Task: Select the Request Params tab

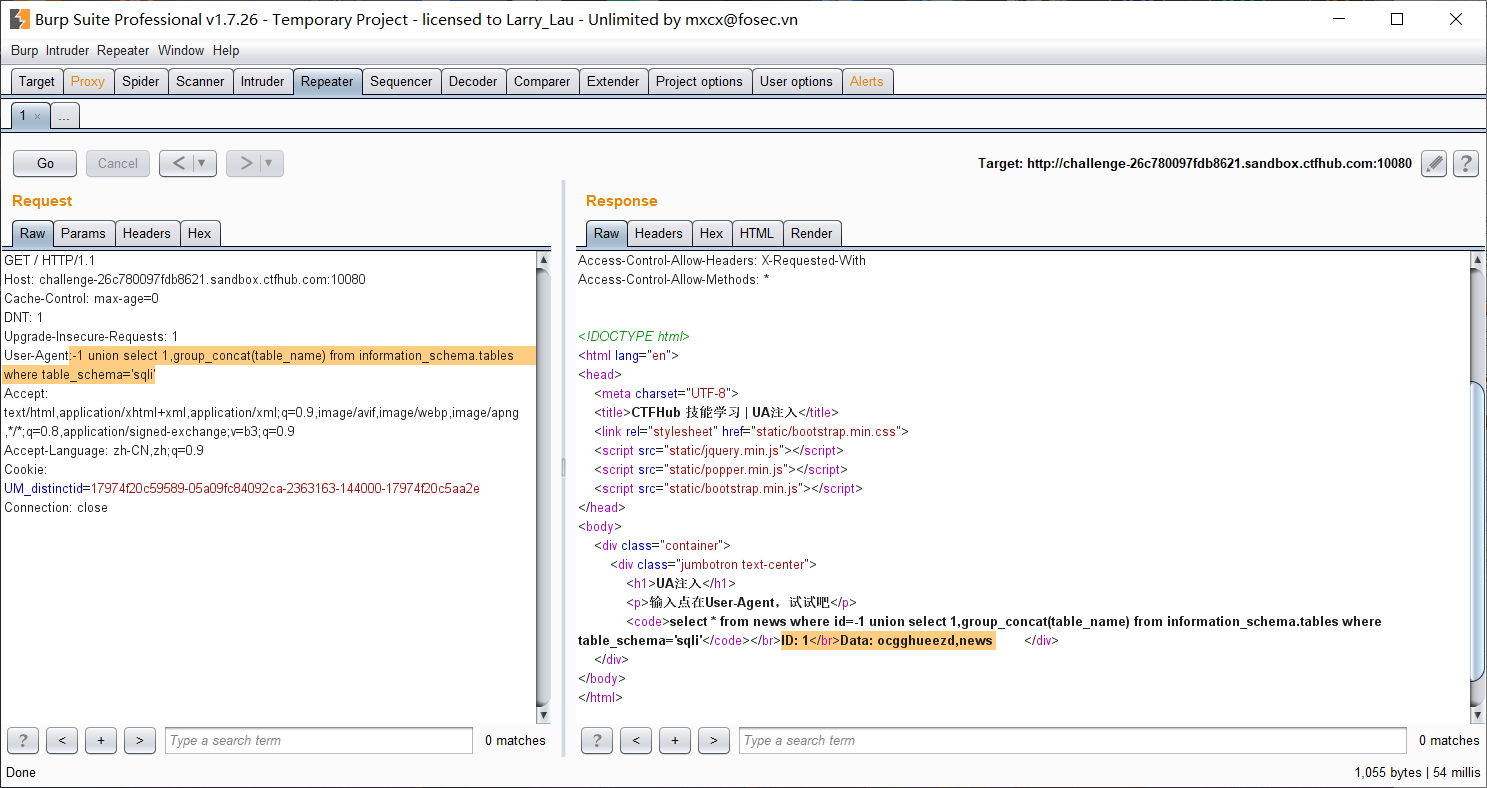Action: tap(83, 233)
